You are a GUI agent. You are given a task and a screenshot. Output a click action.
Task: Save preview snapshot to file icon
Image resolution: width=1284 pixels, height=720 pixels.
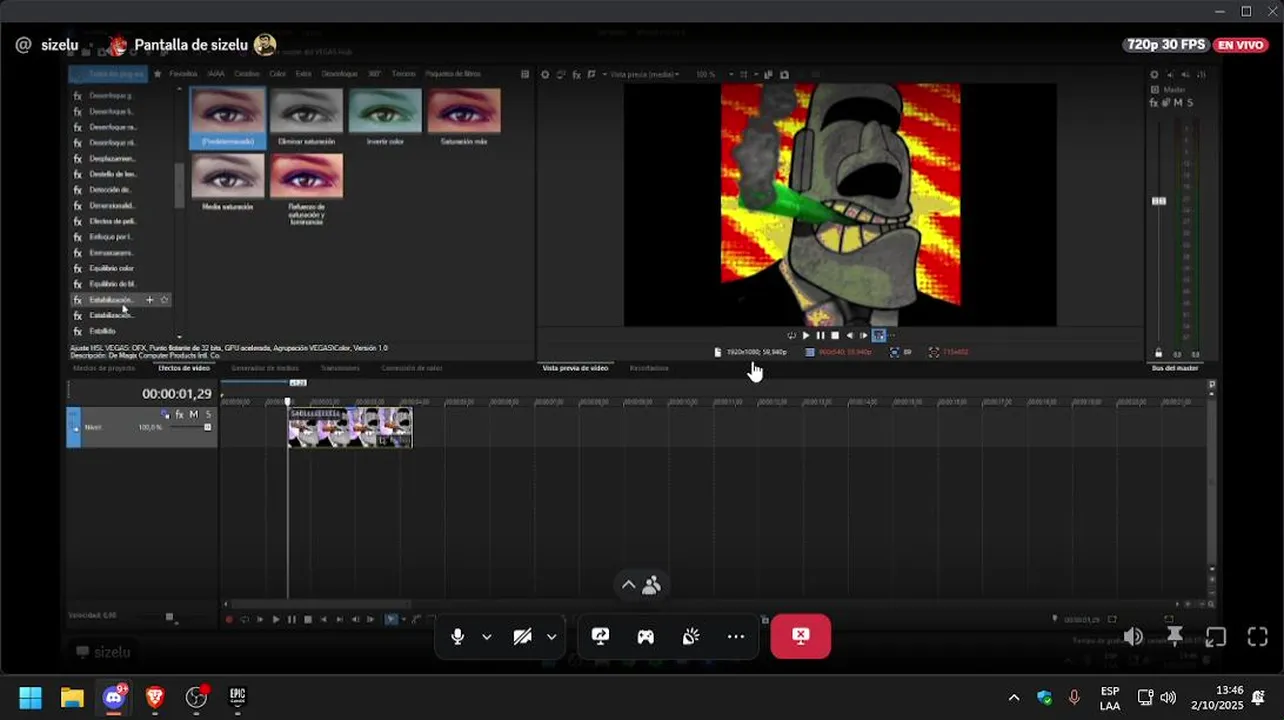[x=784, y=75]
